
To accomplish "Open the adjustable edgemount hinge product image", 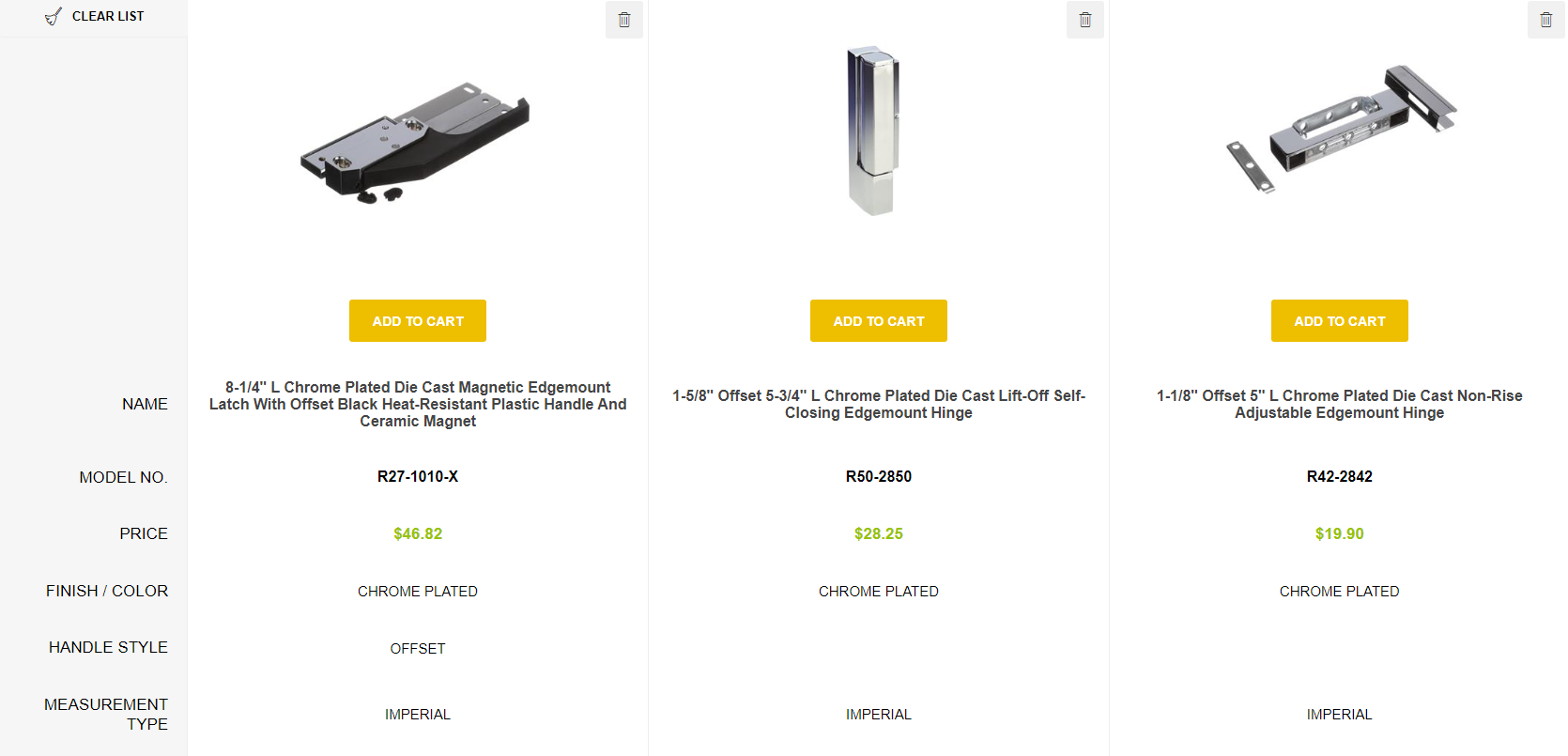I will point(1341,129).
